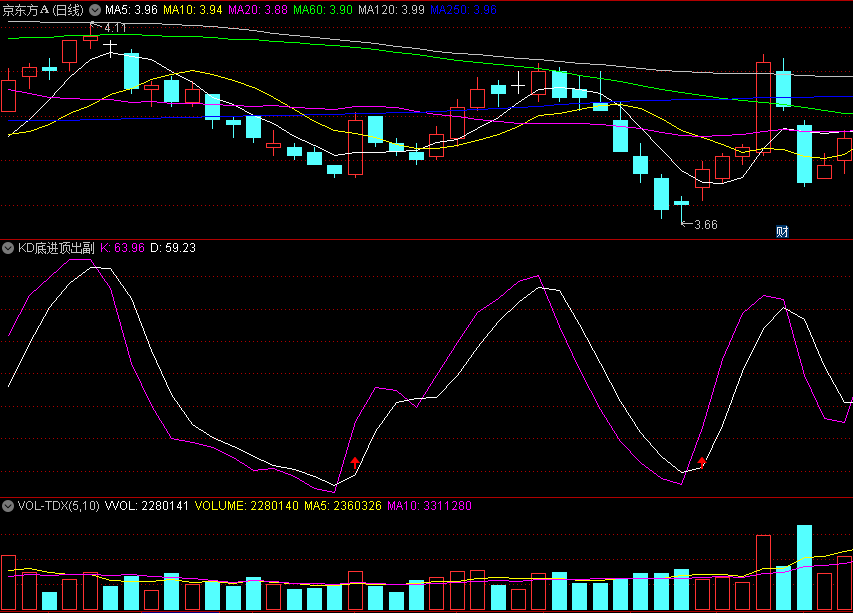Screen dimensions: 853x613
Task: Select the tallest red hollow volume bar
Action: coord(763,572)
